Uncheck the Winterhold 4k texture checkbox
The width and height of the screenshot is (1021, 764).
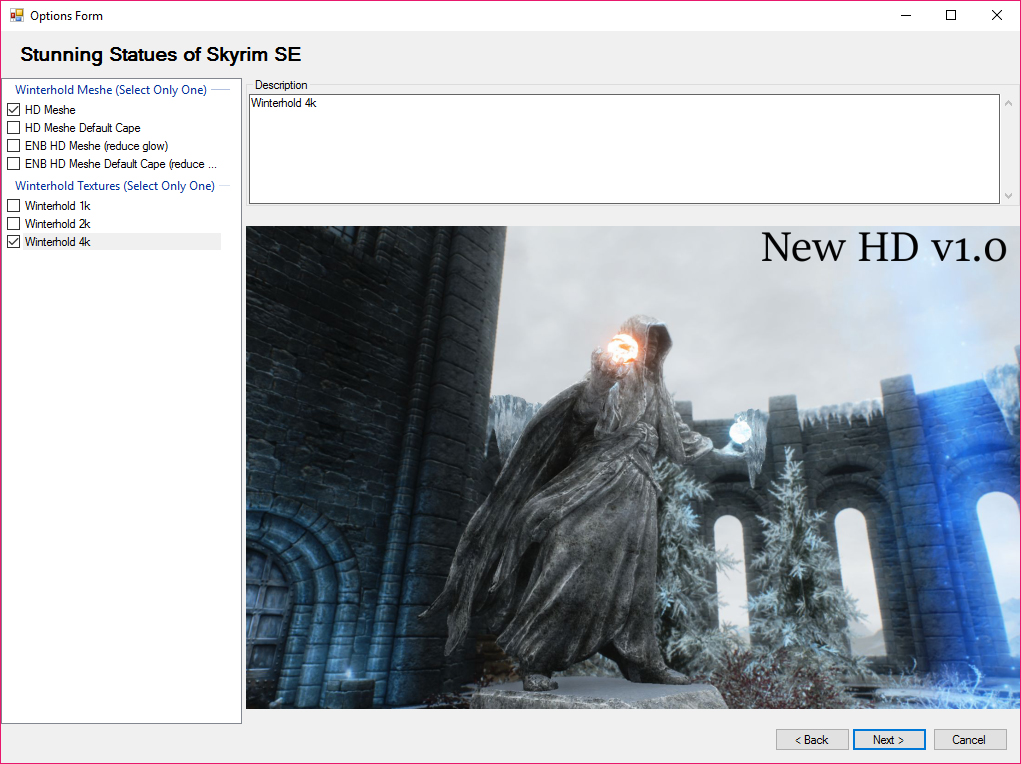(14, 242)
